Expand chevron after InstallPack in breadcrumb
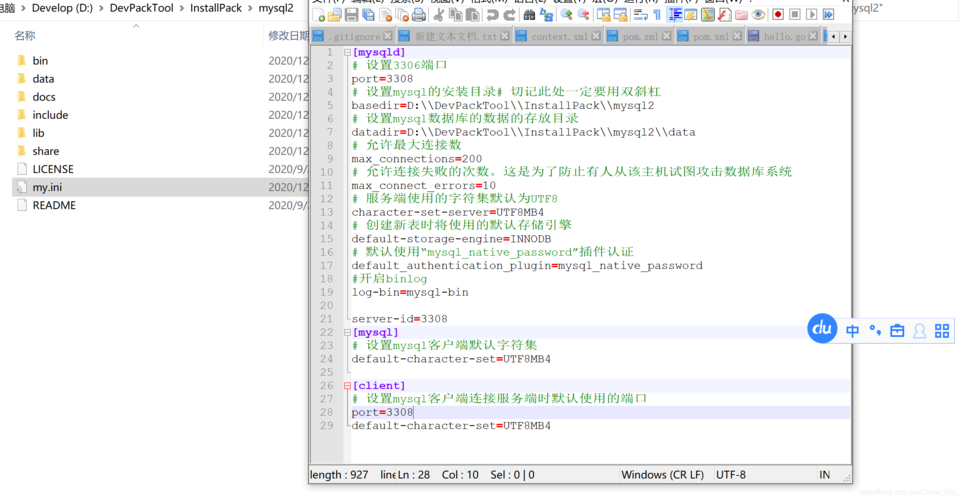This screenshot has width=964, height=500. [251, 8]
